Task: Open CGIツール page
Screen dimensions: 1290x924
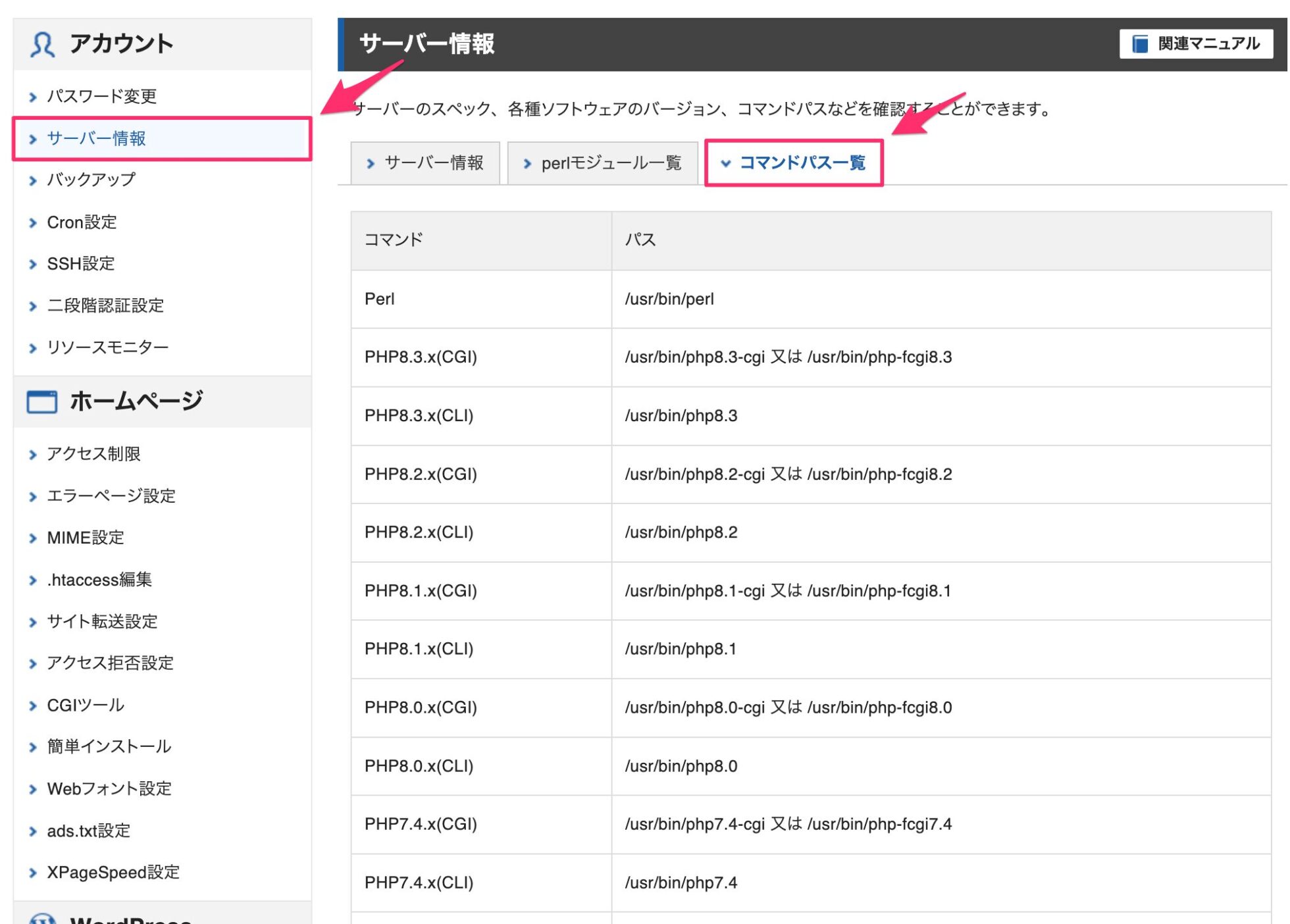Action: click(86, 705)
